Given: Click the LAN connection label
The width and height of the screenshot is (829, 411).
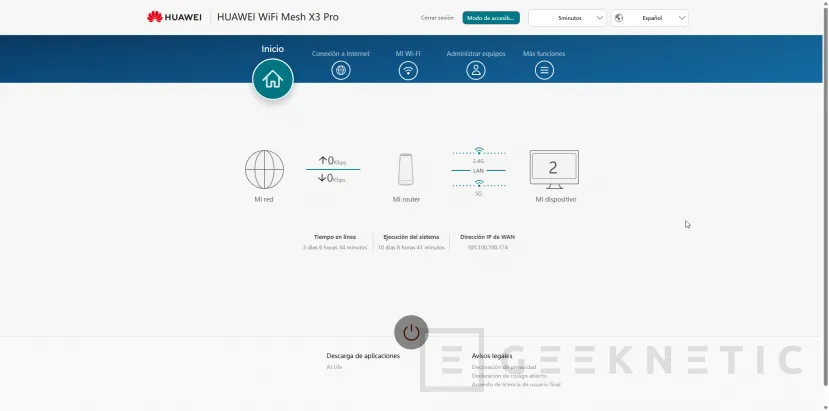Looking at the screenshot, I should [x=478, y=171].
